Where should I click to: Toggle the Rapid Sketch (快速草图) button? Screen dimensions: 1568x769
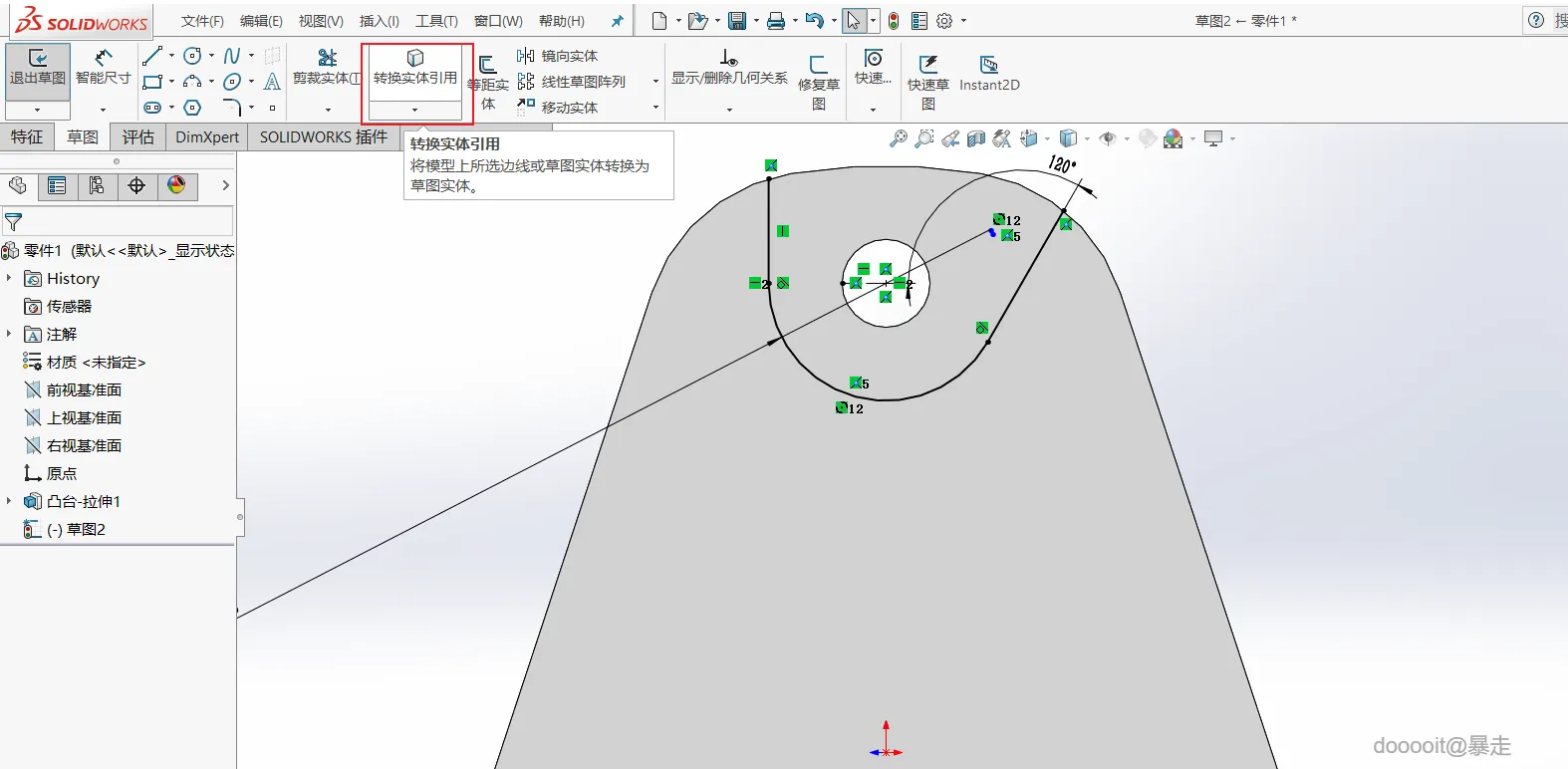click(927, 82)
